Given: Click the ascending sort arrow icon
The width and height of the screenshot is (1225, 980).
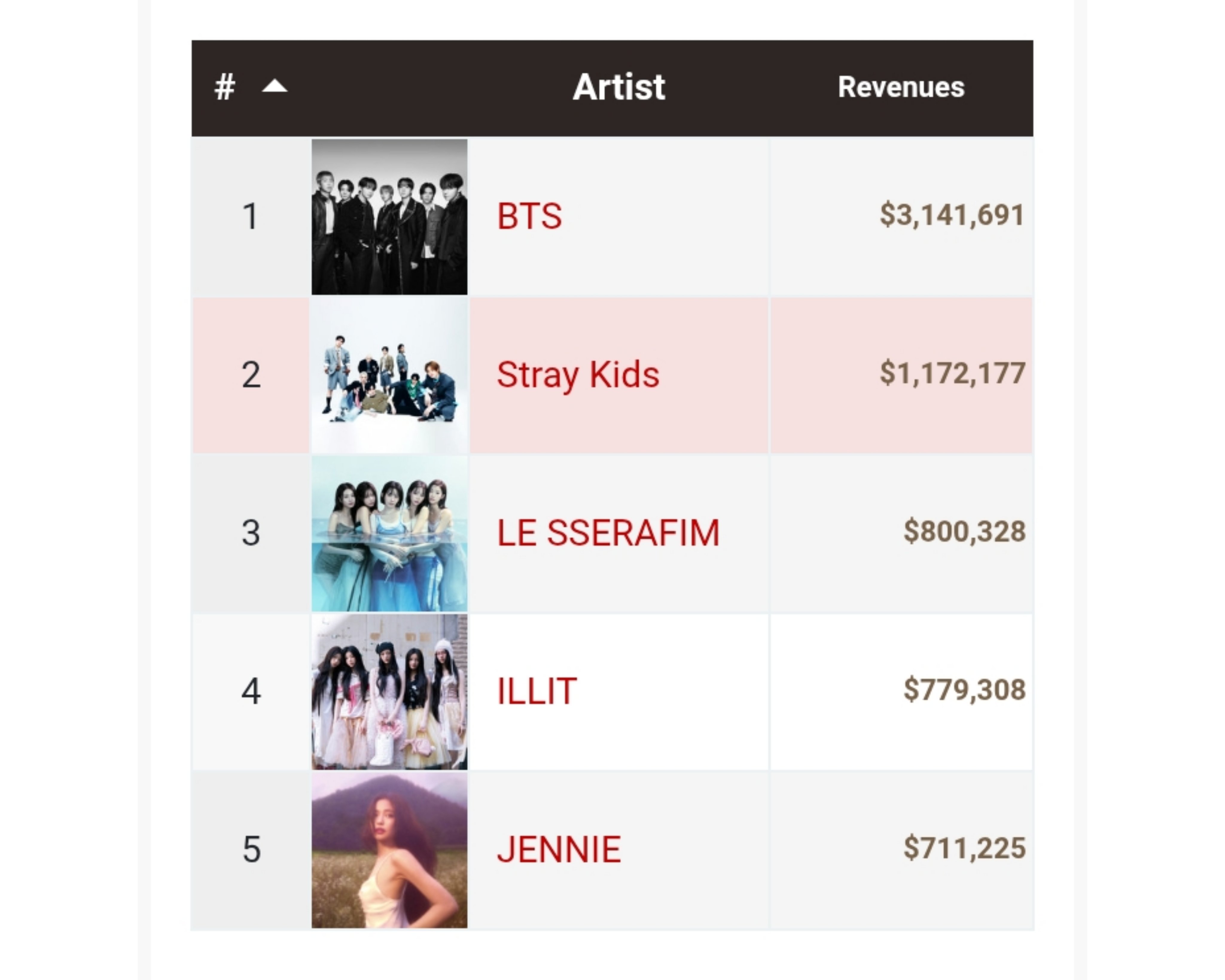Looking at the screenshot, I should (275, 86).
